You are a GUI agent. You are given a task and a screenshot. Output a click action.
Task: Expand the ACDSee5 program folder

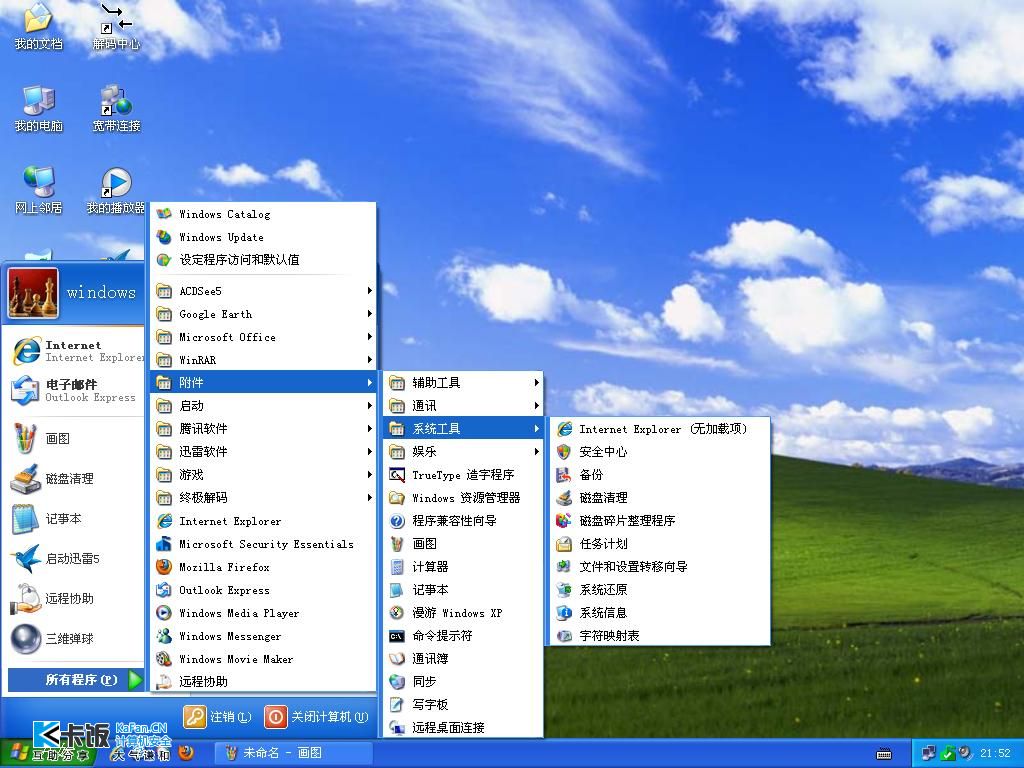coord(263,291)
